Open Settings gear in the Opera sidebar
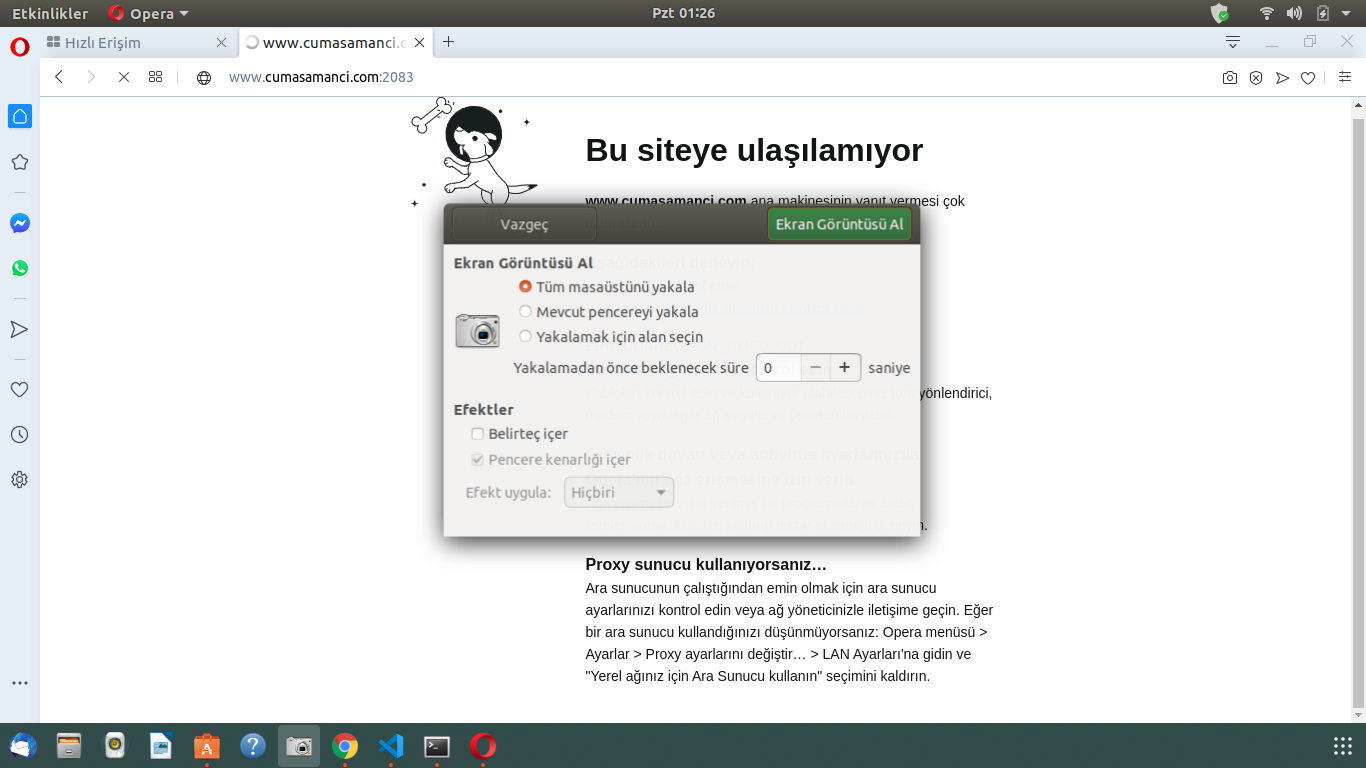 20,480
